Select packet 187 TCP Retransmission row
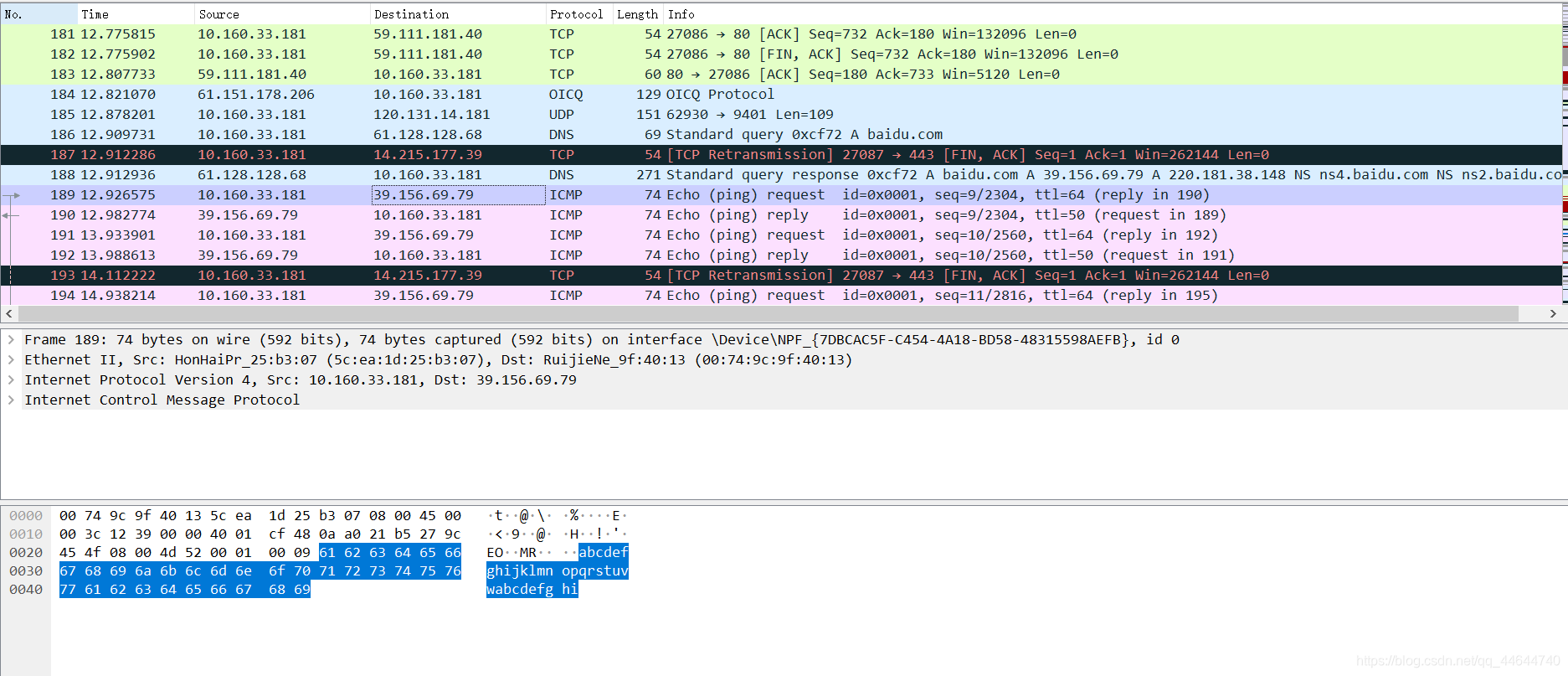1568x676 pixels. 781,155
